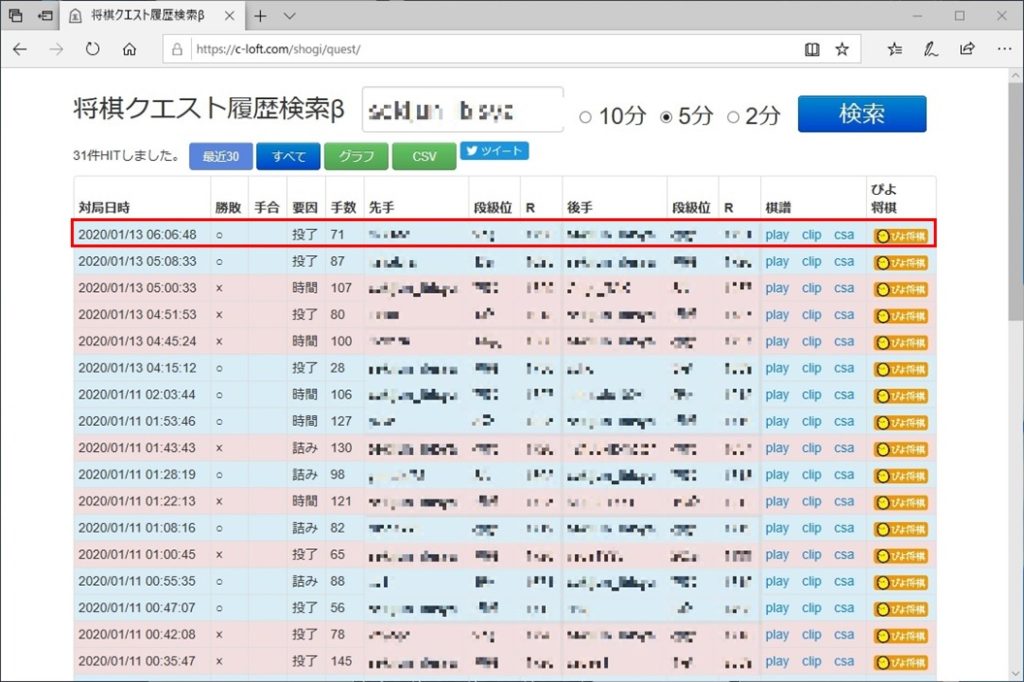Open play link for 00:47:07 game
The image size is (1024, 682).
(x=777, y=608)
